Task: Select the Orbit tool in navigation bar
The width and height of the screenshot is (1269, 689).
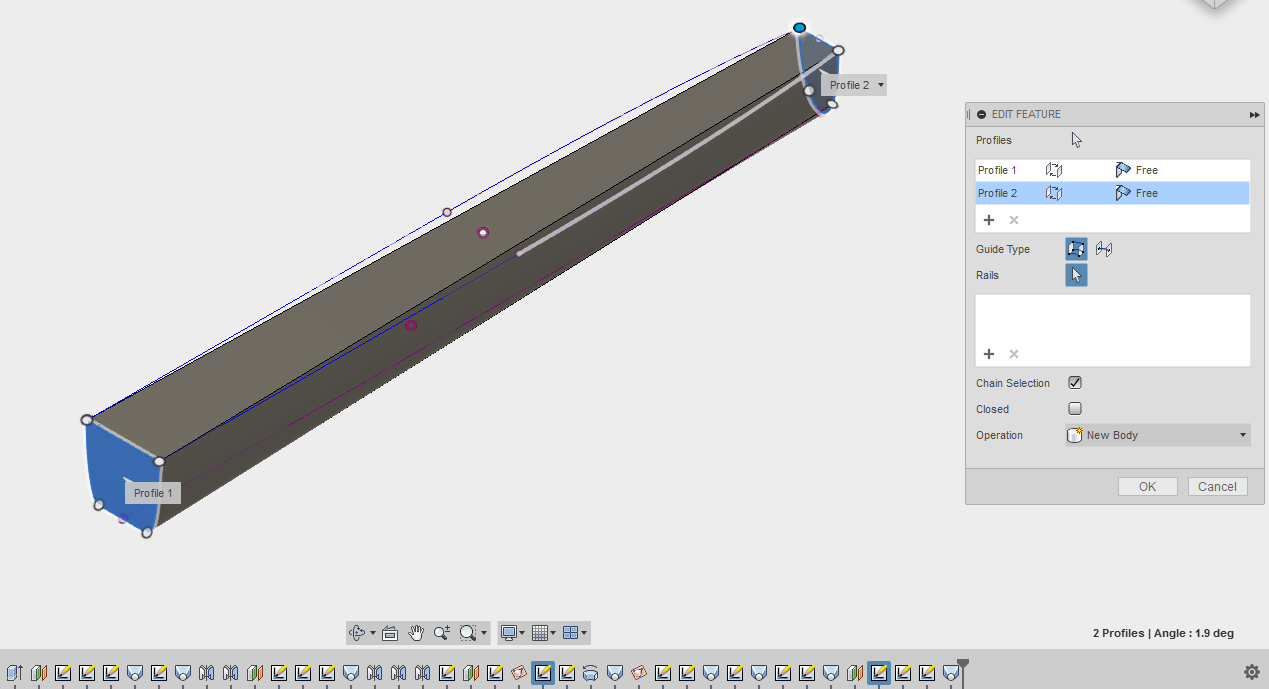Action: (x=357, y=633)
